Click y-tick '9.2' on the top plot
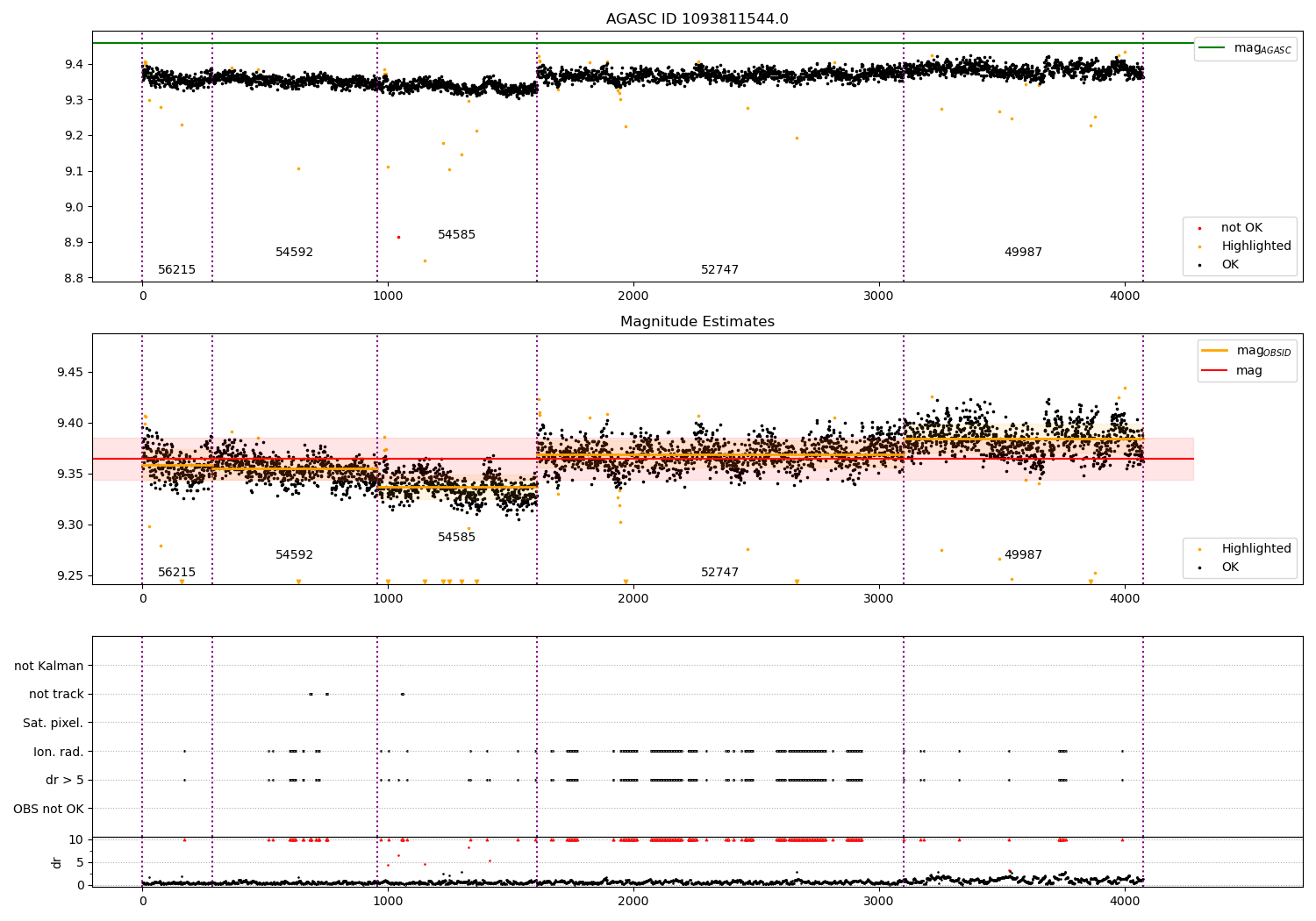This screenshot has height=921, width=1316. [75, 136]
